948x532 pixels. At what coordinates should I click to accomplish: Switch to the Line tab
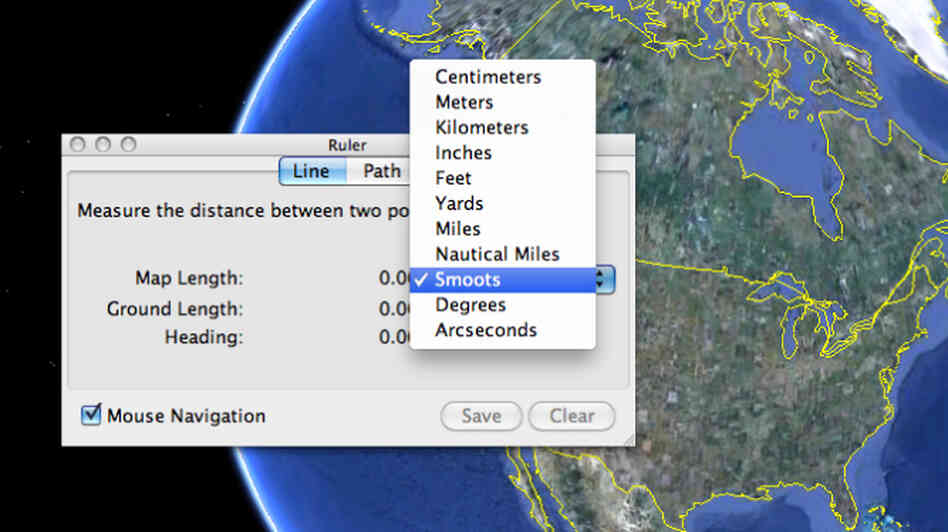click(x=312, y=171)
